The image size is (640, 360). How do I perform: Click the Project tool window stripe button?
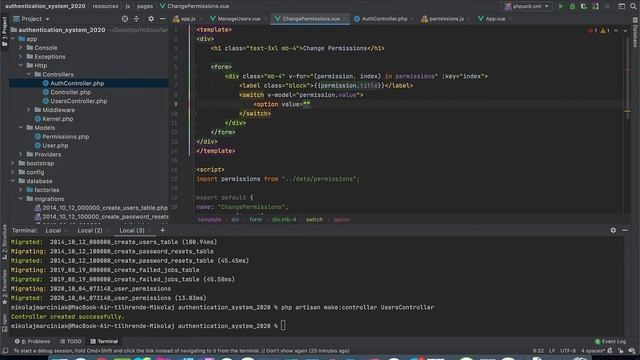click(x=4, y=32)
